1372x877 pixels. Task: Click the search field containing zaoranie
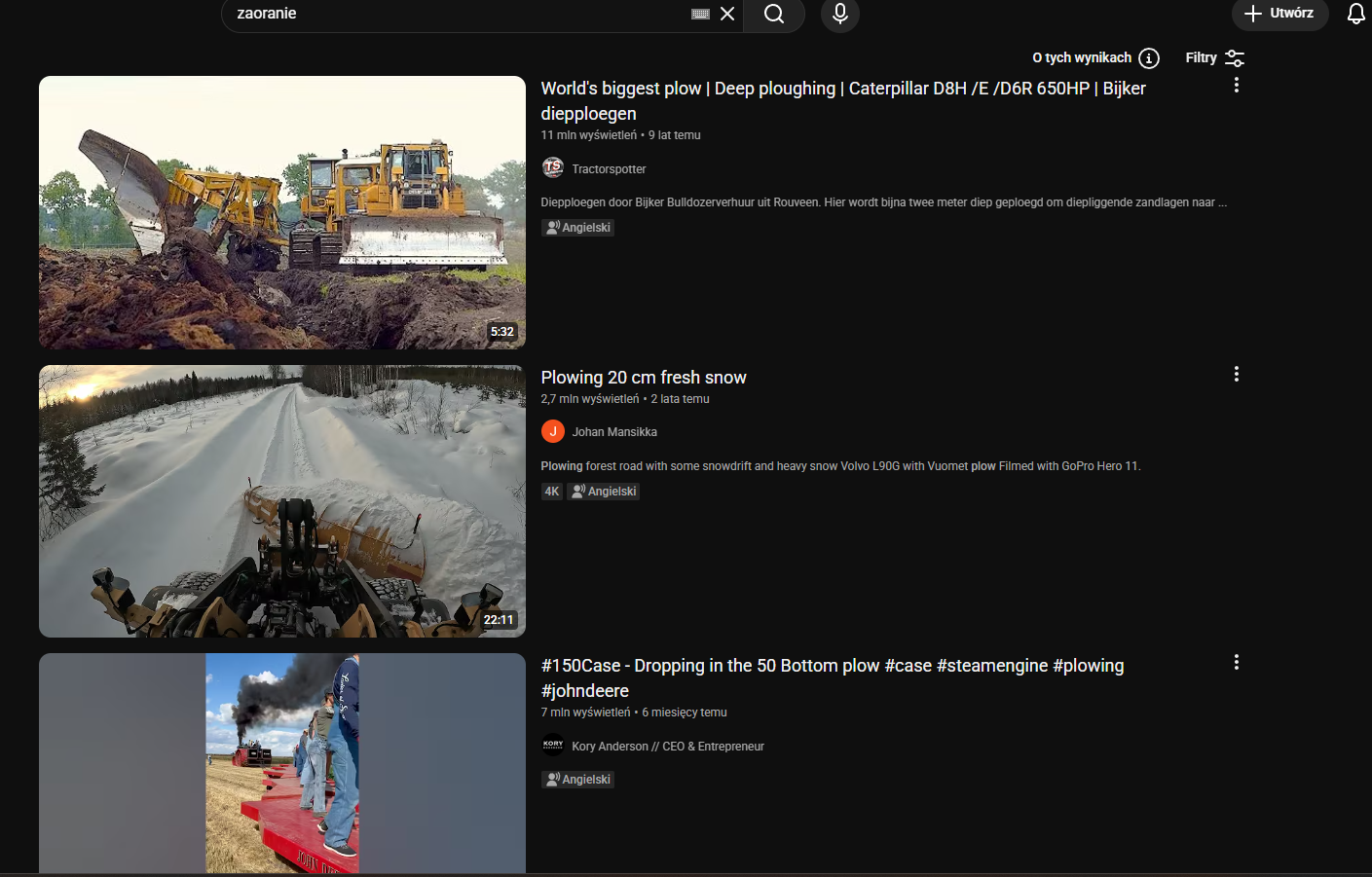(458, 14)
